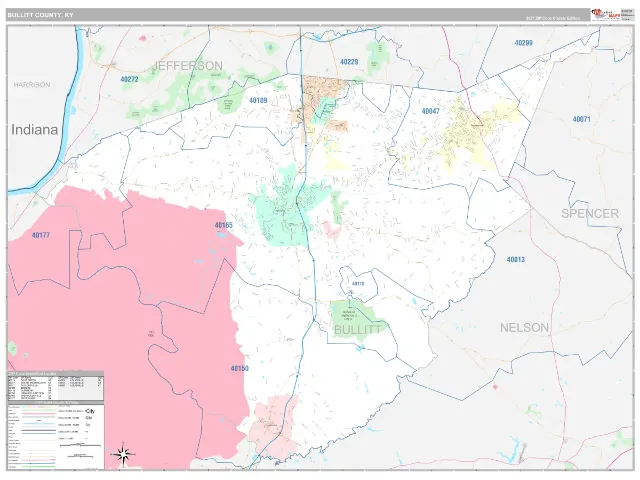Click the 'Indiana' state label
Viewport: 640px width, 480px height.
click(x=34, y=130)
